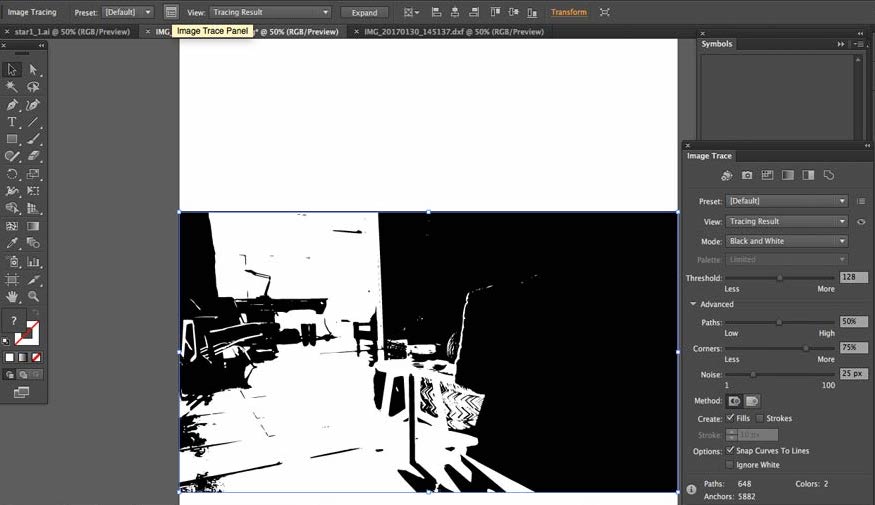Click the Expand button
The image size is (875, 505).
(364, 12)
